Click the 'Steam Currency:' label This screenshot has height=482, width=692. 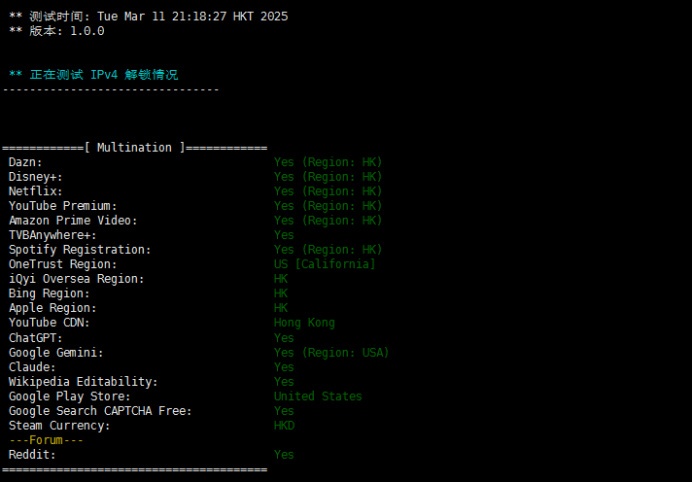pos(59,425)
